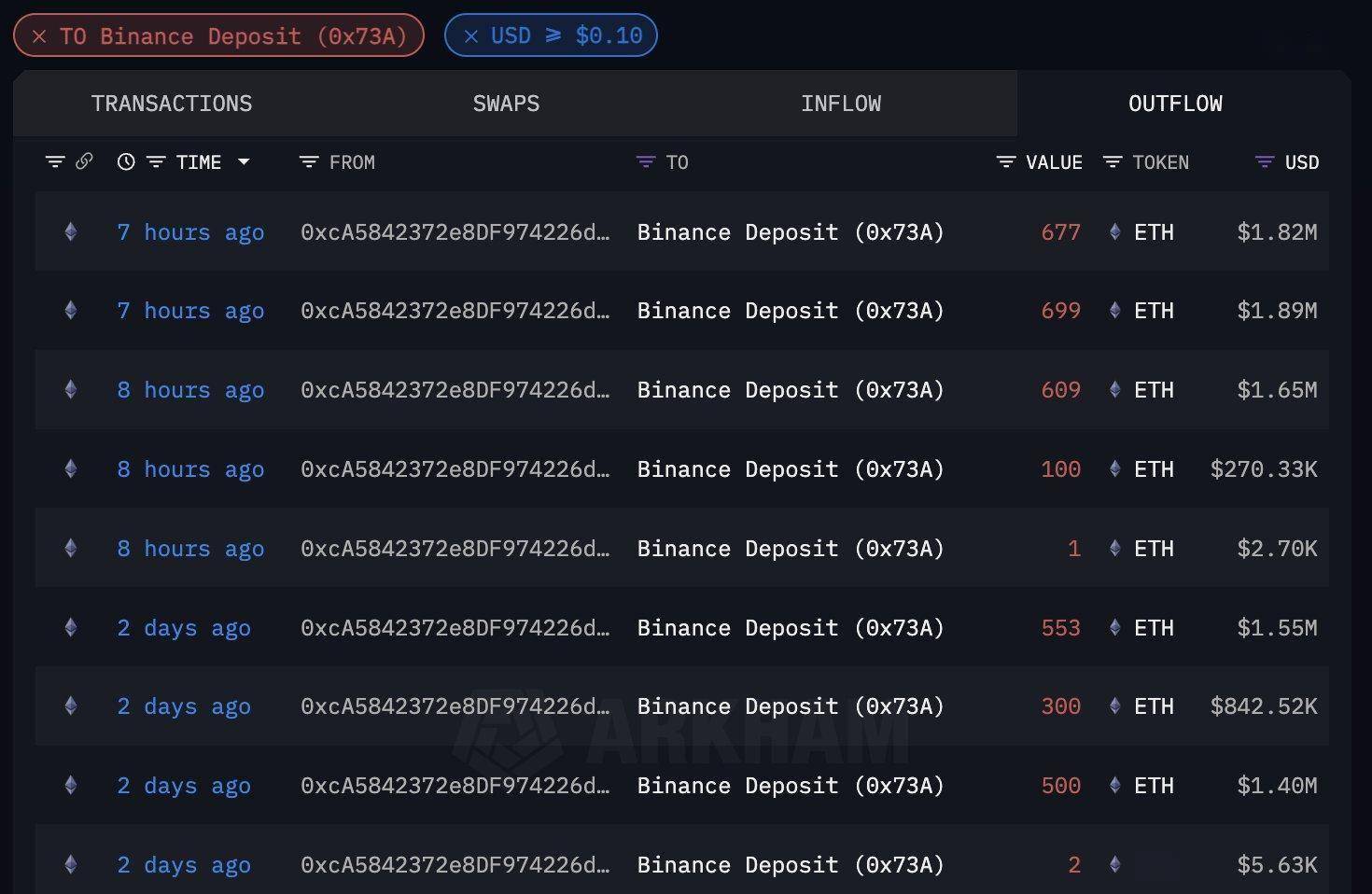1372x894 pixels.
Task: Switch to the TRANSACTIONS tab
Action: coord(172,104)
